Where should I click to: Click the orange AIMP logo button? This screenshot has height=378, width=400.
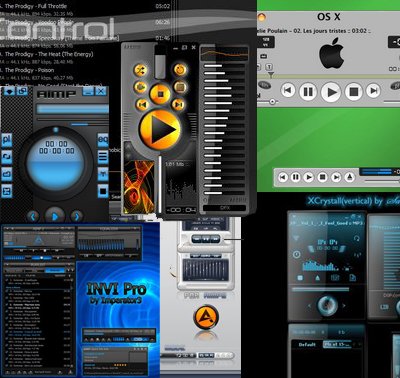(x=206, y=318)
